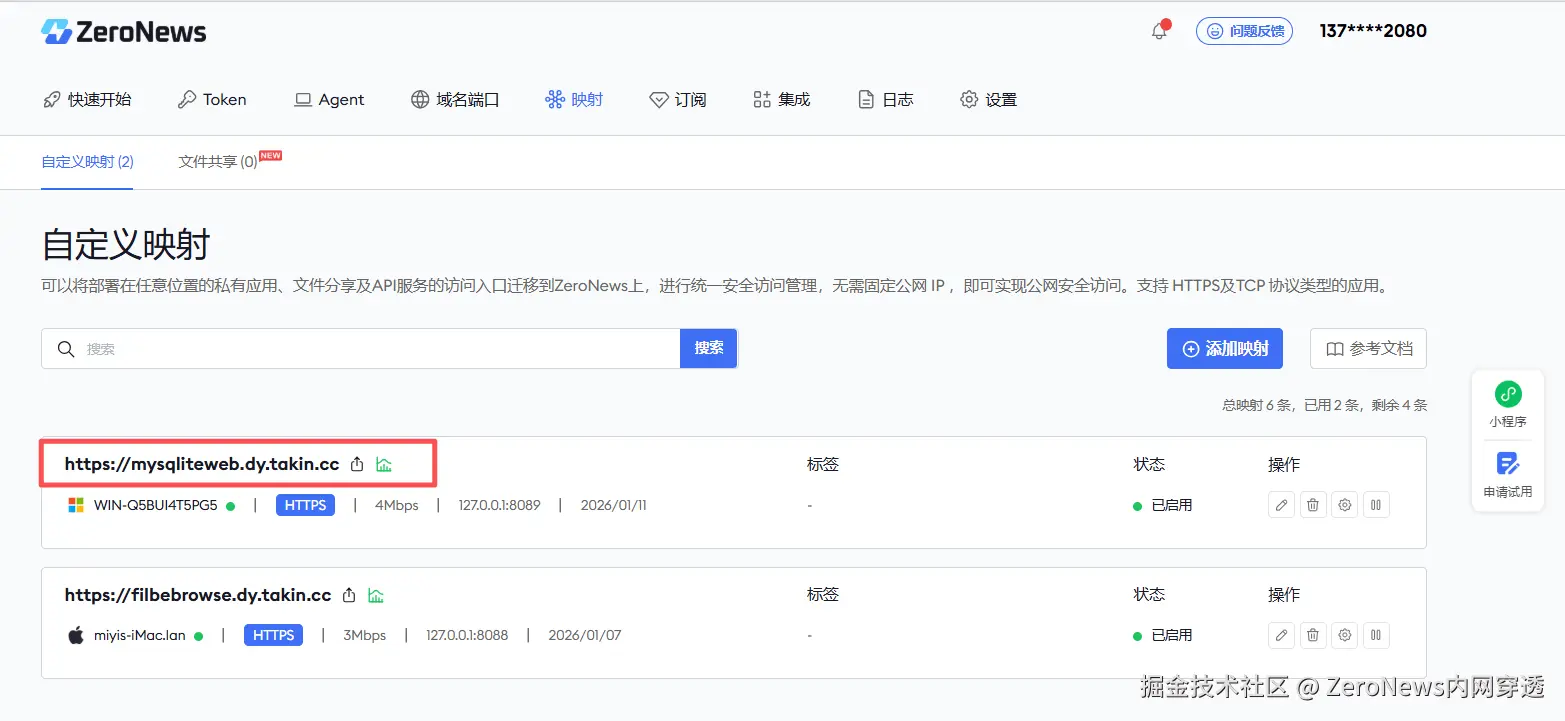Click agent name miyis-iMac.lan
1565x721 pixels.
coord(140,635)
